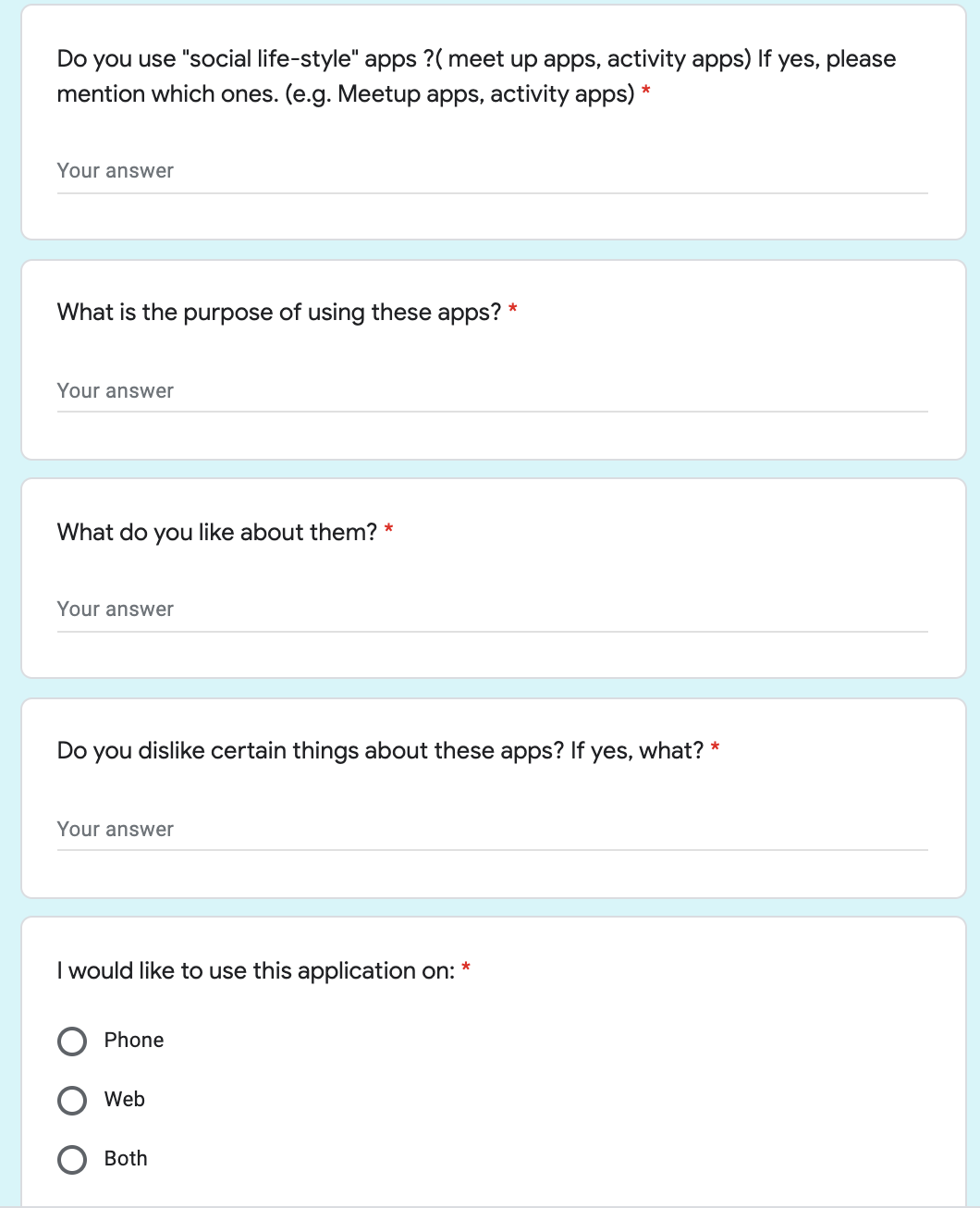Click the required asterisk after "application on:"
980x1208 pixels.
(x=467, y=968)
